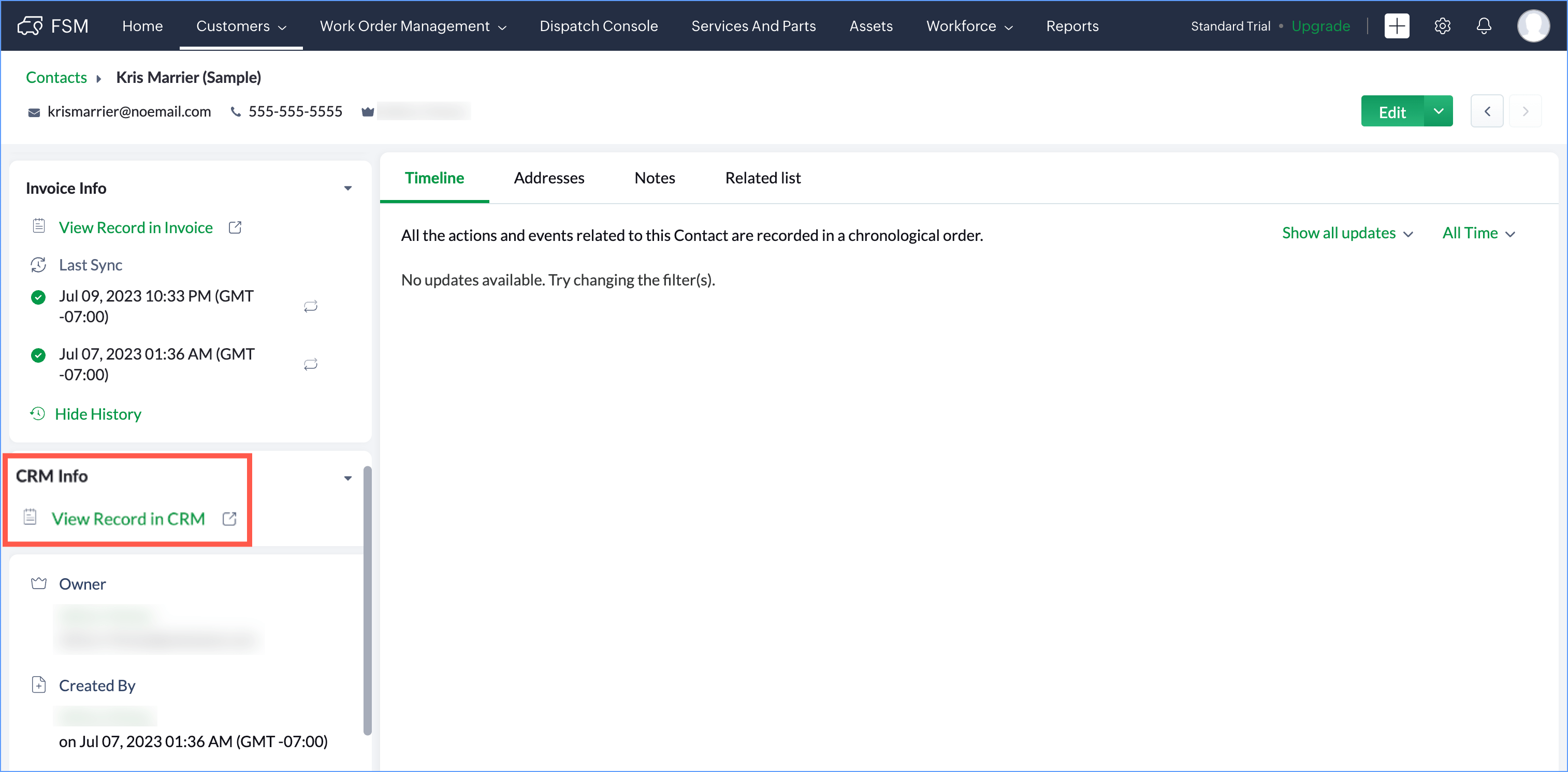Click the plus create new icon

tap(1397, 26)
